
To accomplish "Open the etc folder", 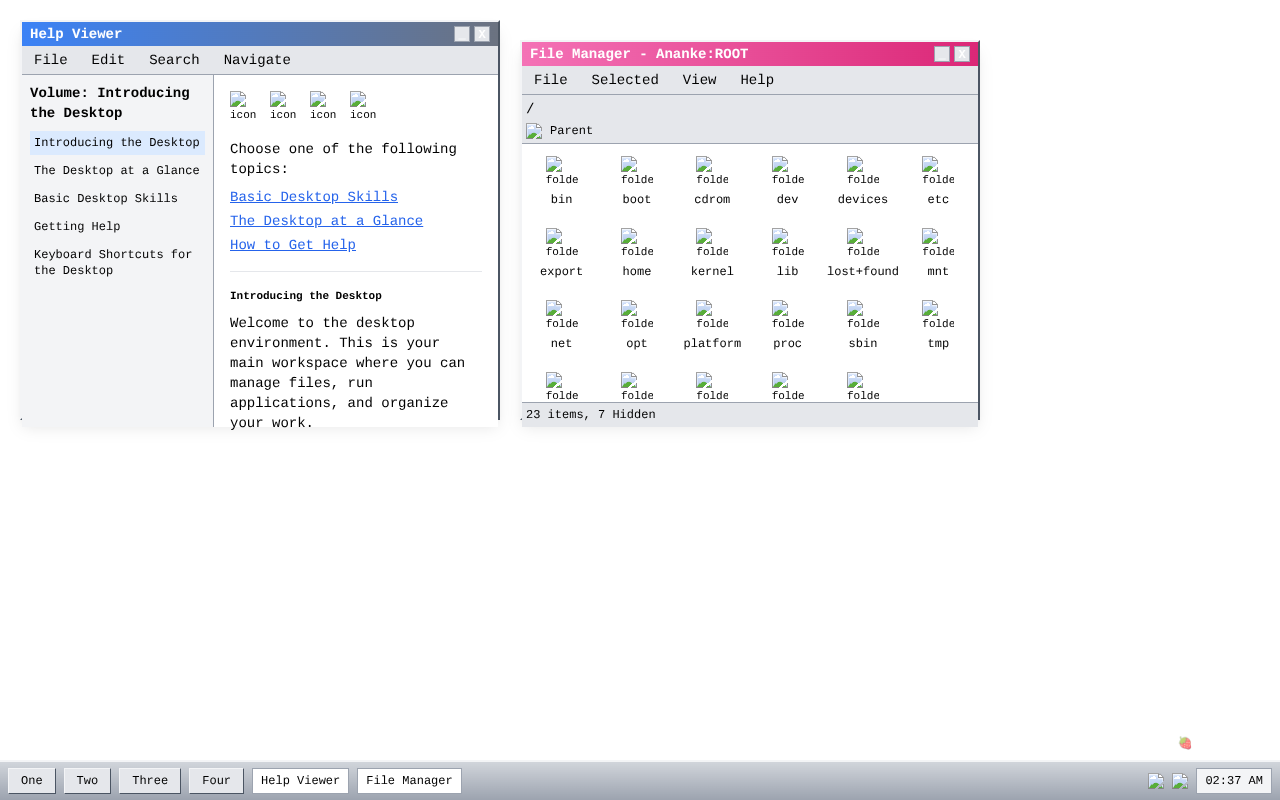I will [x=937, y=181].
